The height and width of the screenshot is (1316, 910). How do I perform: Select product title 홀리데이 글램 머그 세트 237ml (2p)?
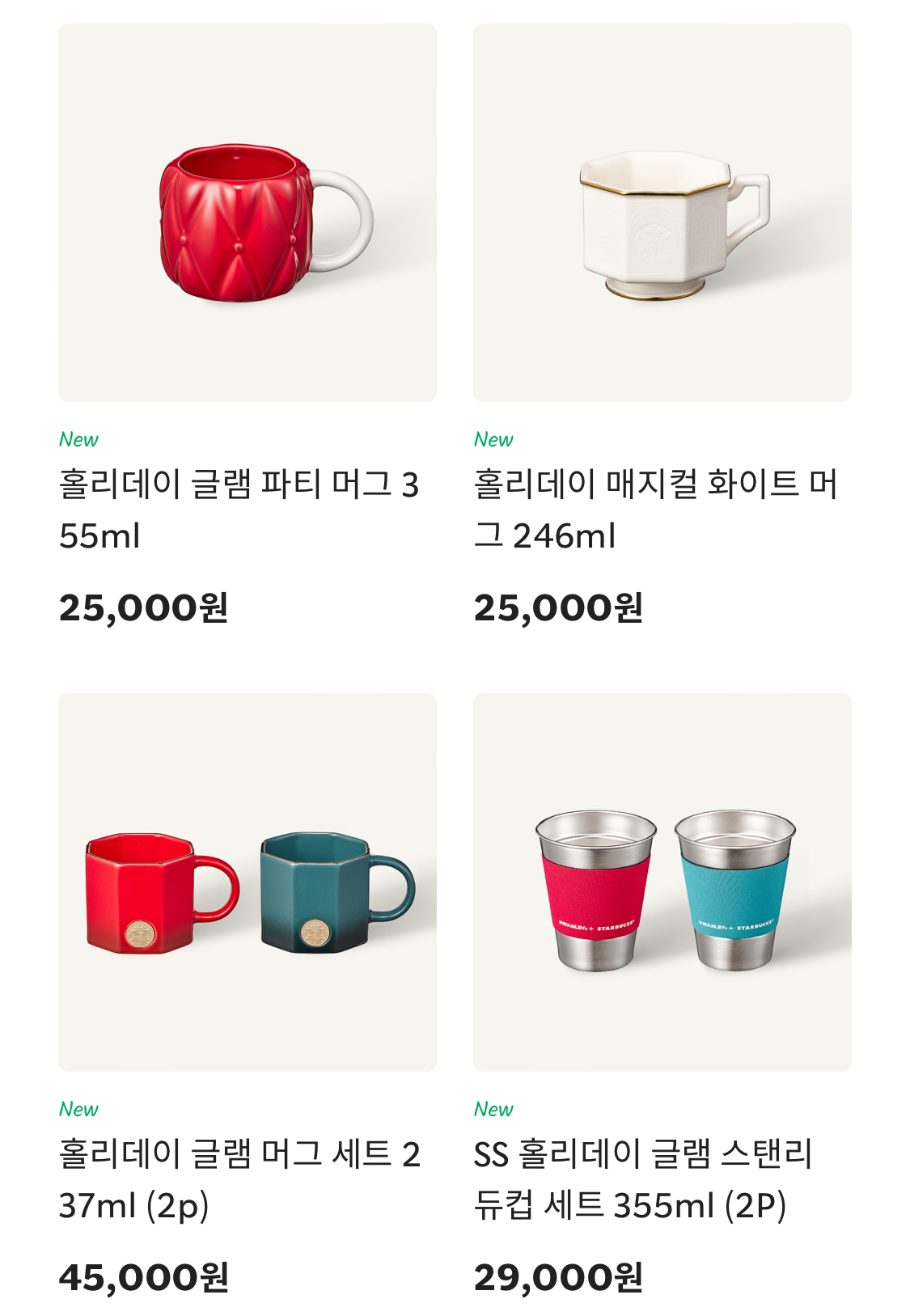click(x=240, y=1179)
